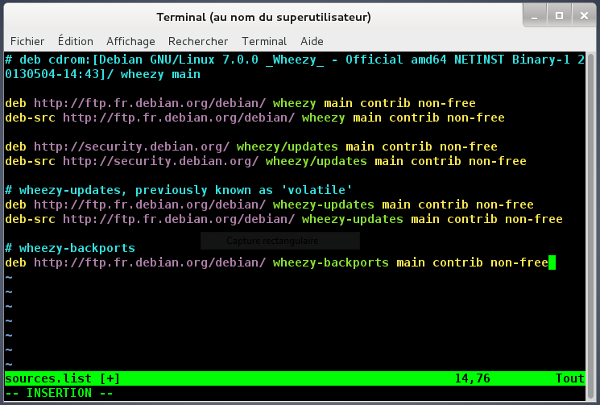Close the Terminal window
600x405 pixels.
(584, 16)
